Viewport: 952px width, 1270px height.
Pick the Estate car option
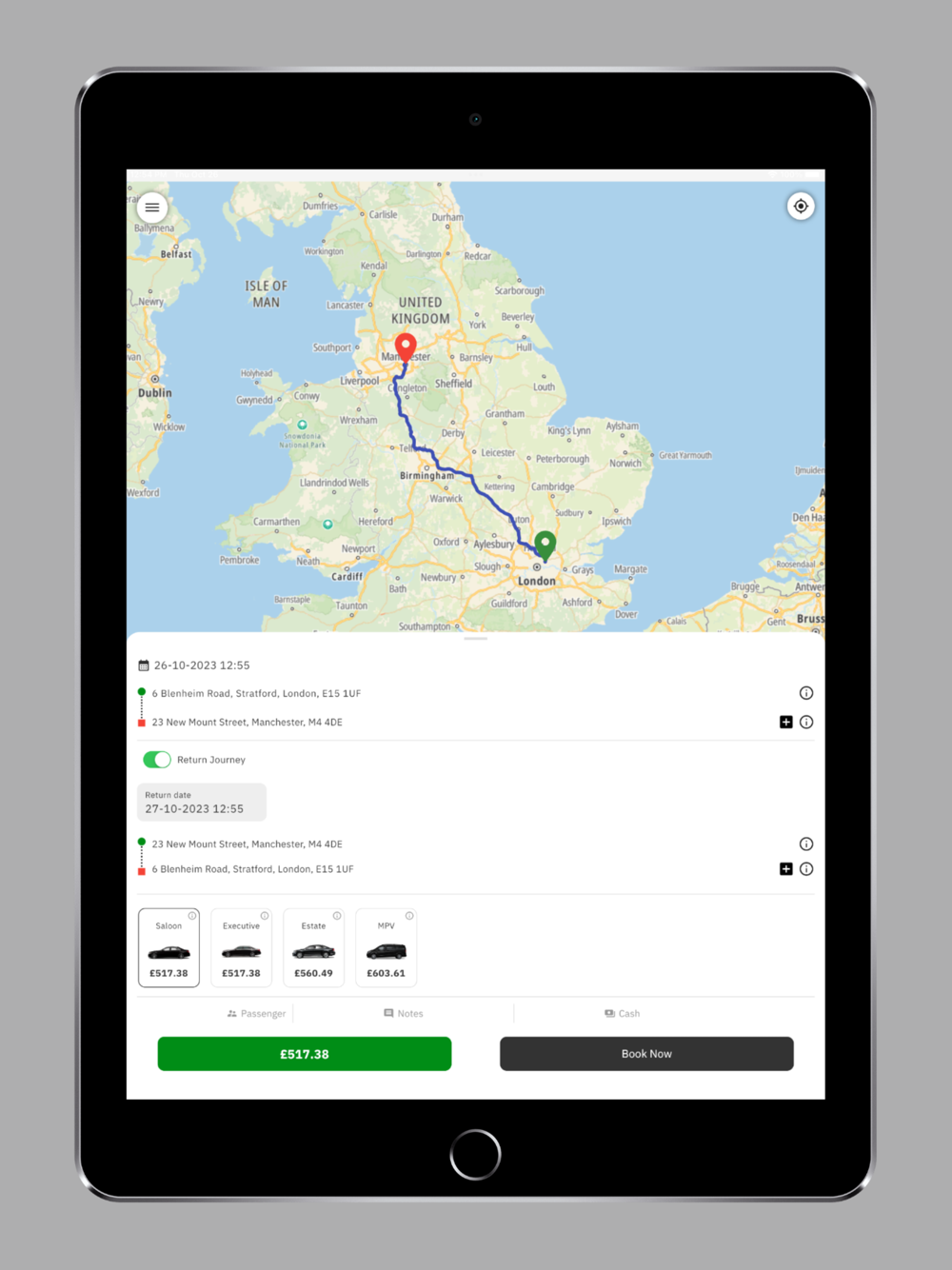coord(313,947)
